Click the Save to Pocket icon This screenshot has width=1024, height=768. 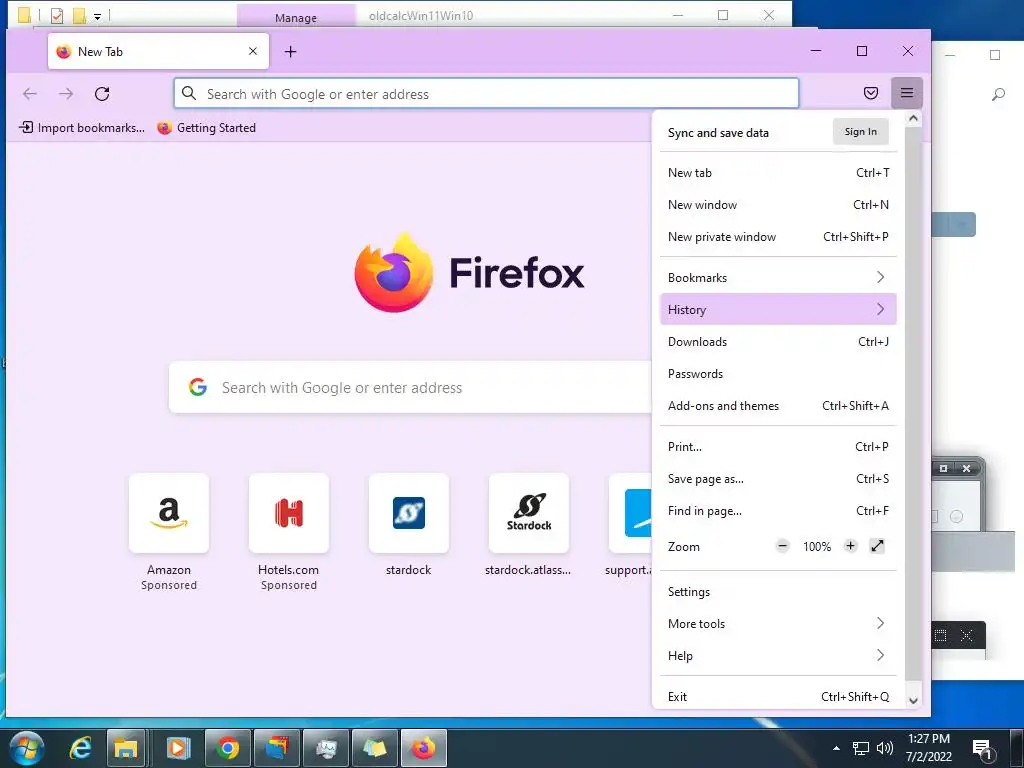[x=871, y=93]
